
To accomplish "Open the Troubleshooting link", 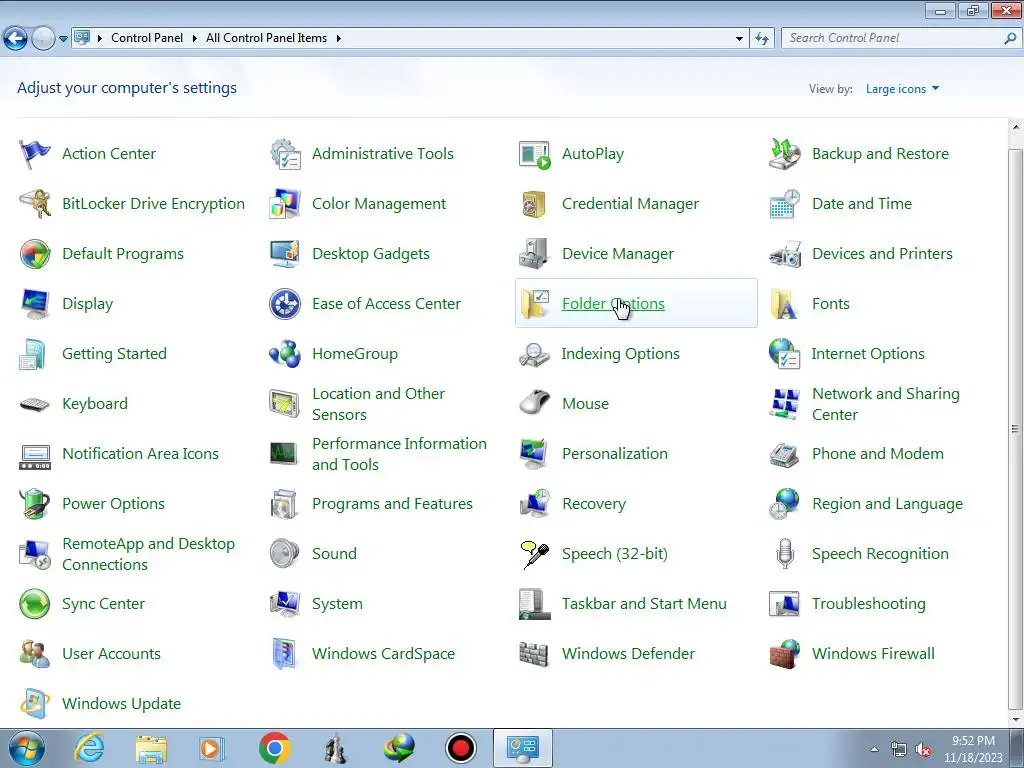I will (x=869, y=604).
